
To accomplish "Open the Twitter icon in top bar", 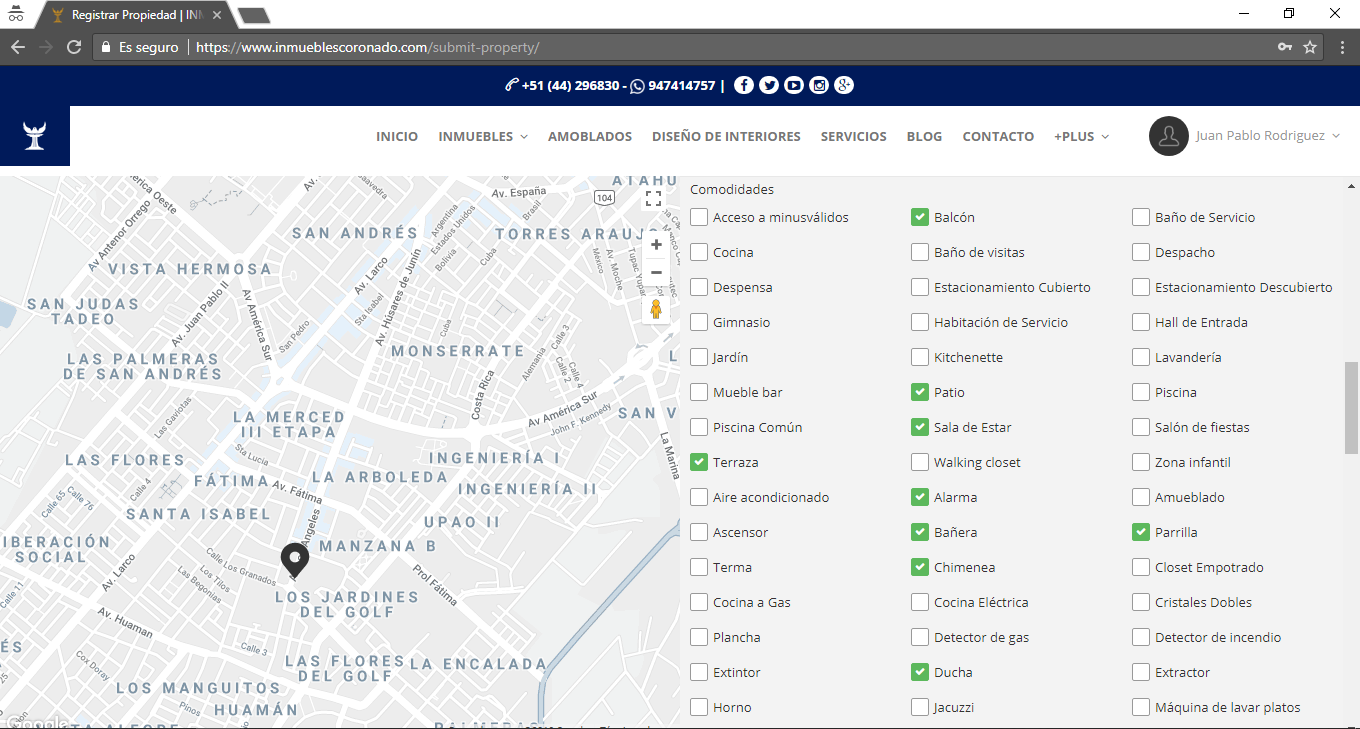I will tap(768, 85).
